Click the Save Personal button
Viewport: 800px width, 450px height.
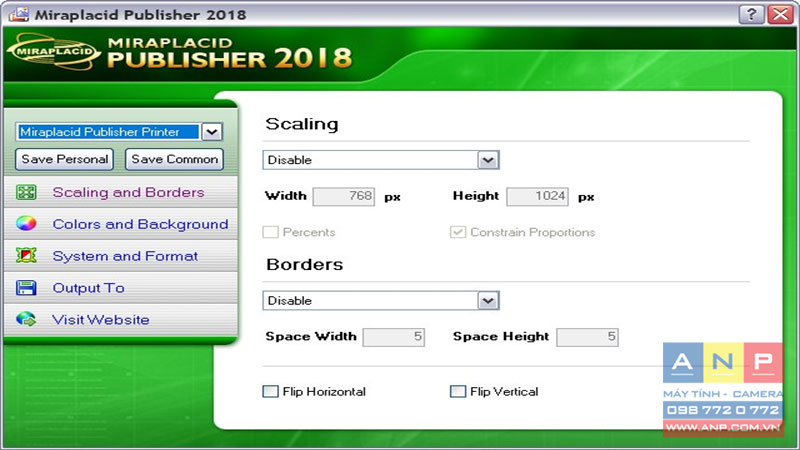(x=65, y=159)
